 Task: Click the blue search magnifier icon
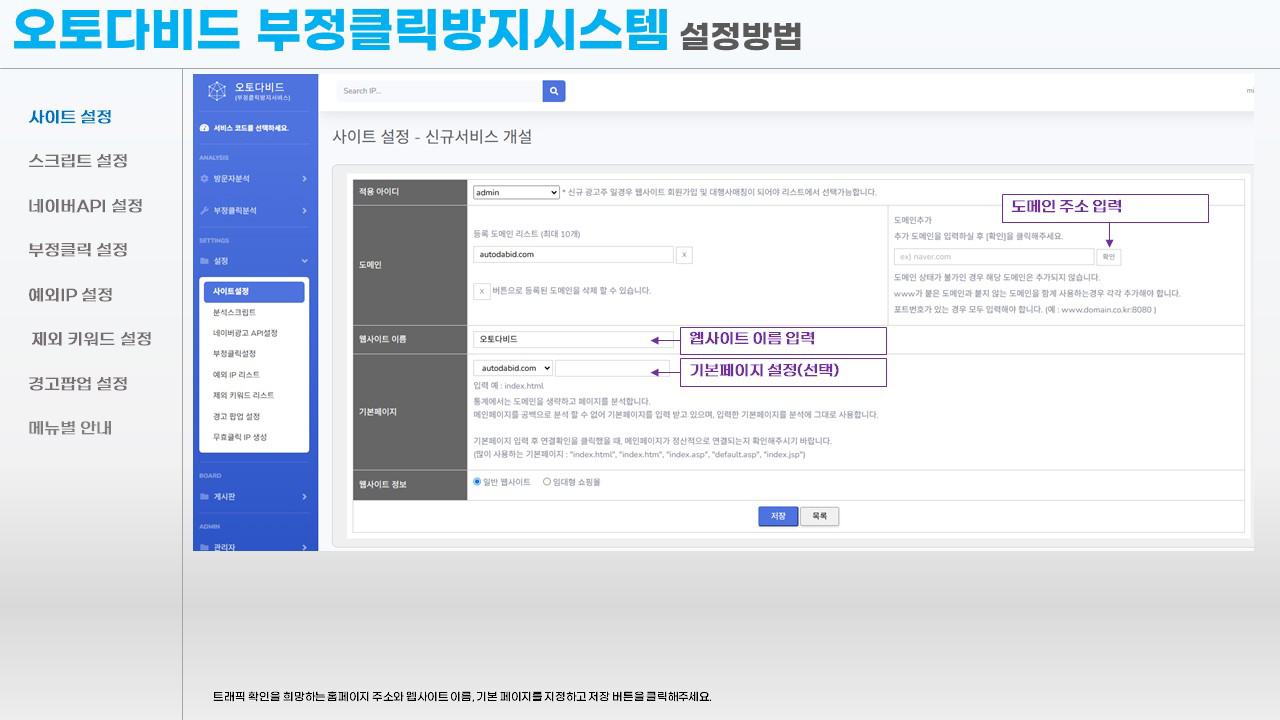pyautogui.click(x=554, y=91)
